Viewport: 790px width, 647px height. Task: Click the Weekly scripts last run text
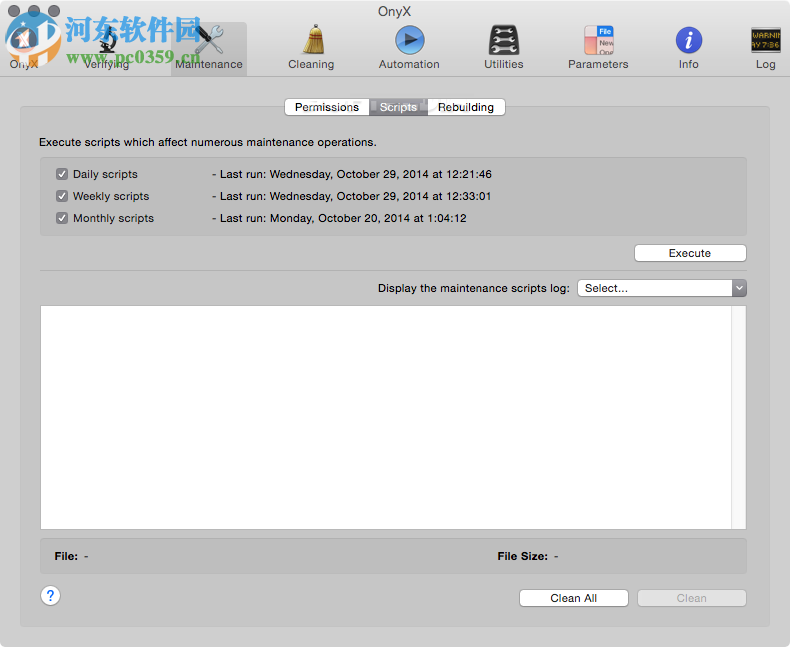point(352,196)
